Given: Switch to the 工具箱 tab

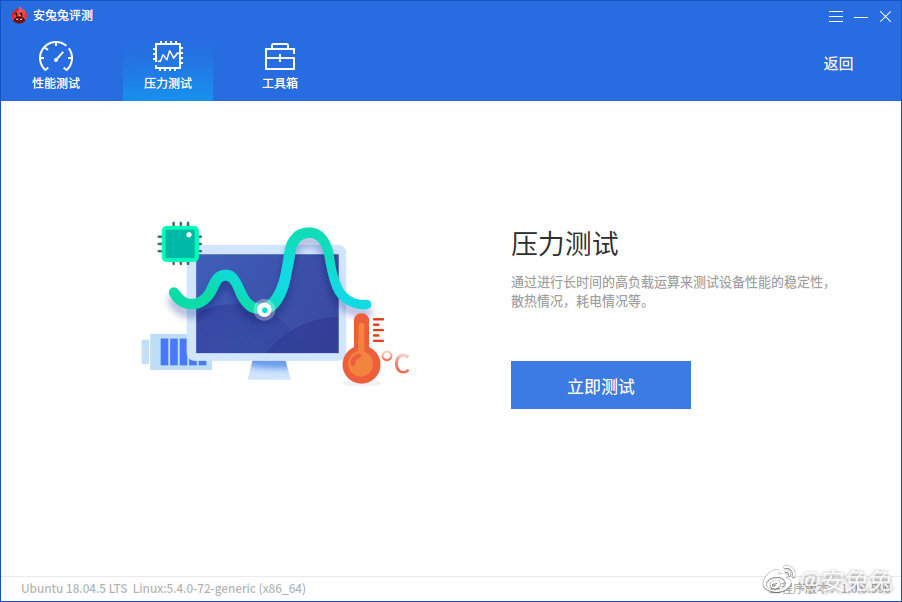Looking at the screenshot, I should [279, 65].
